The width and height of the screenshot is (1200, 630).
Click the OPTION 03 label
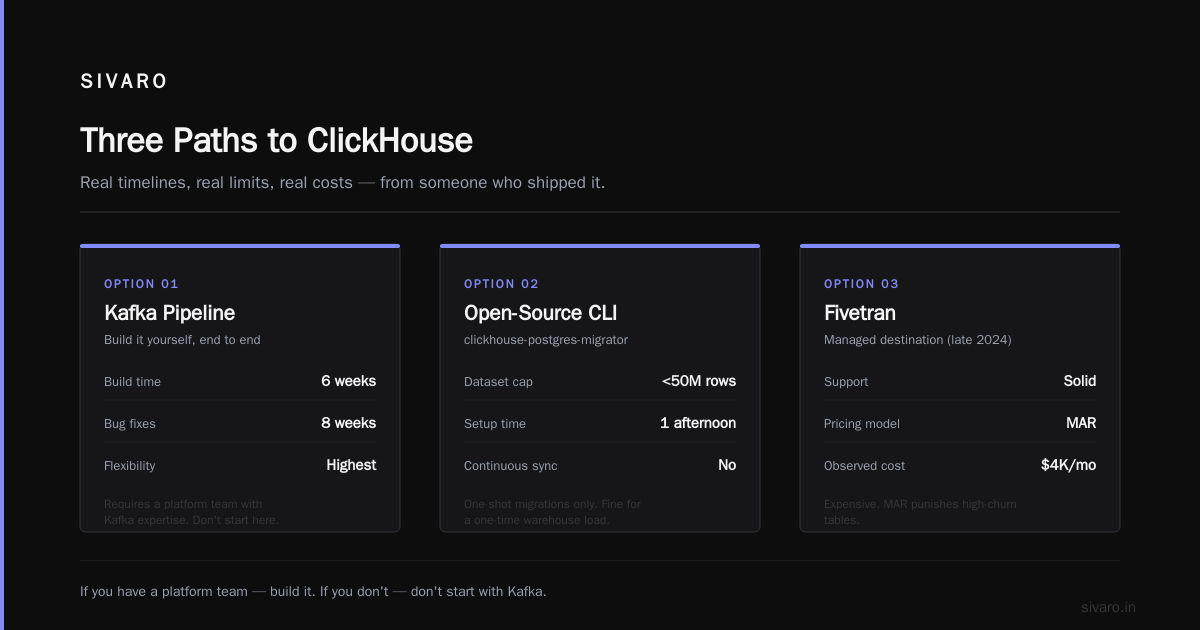[861, 284]
